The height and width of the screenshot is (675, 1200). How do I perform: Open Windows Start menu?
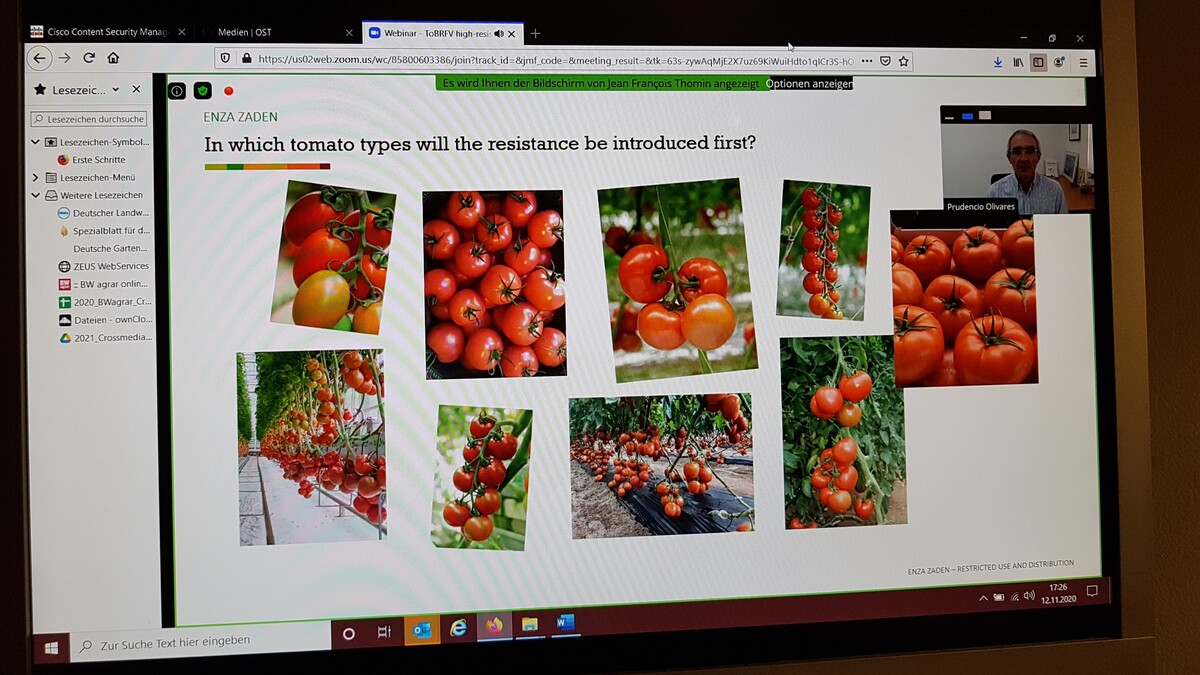click(x=51, y=647)
